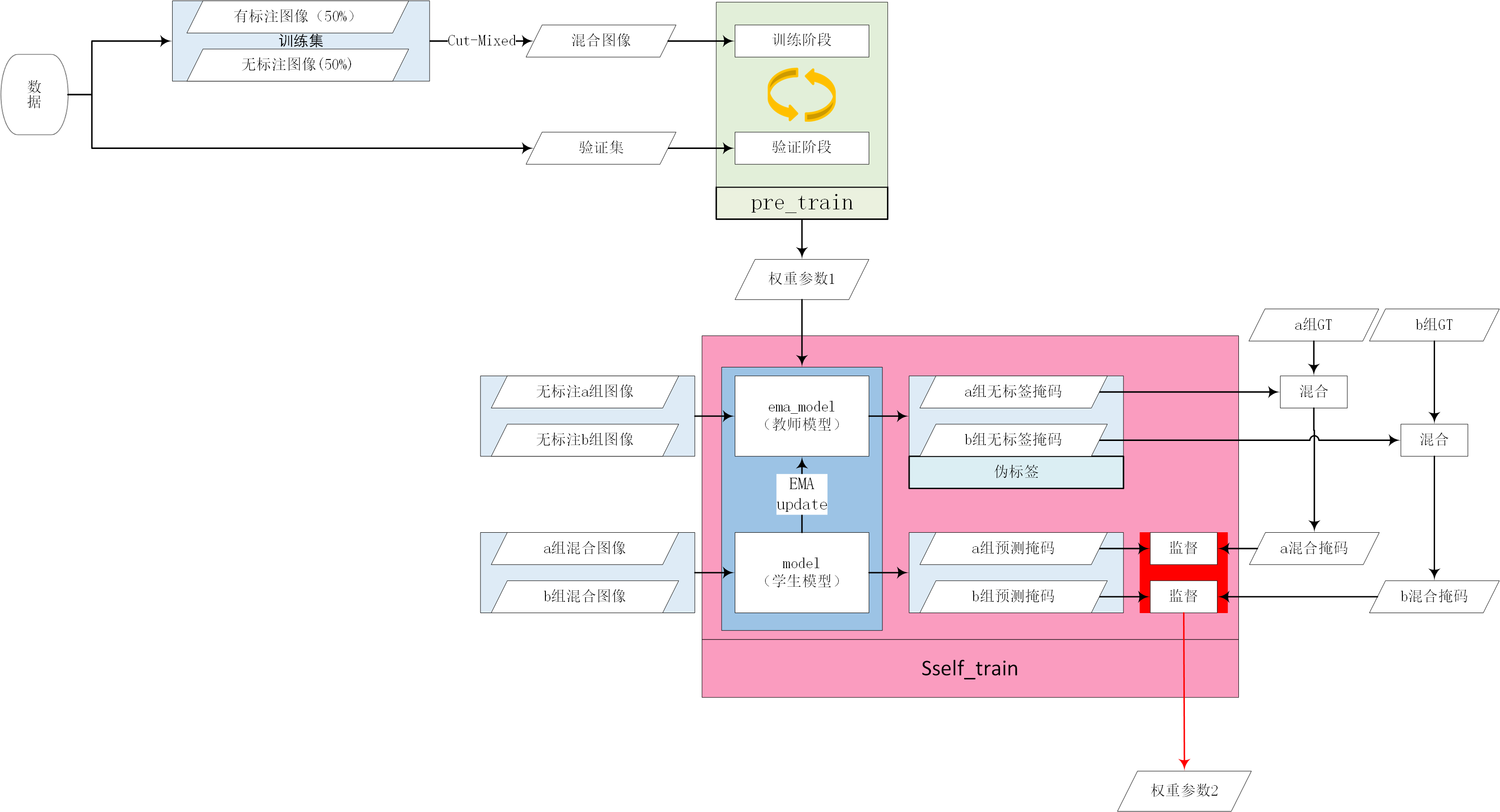Viewport: 1500px width, 812px height.
Task: Click the ema_model teacher model box
Action: tap(801, 416)
